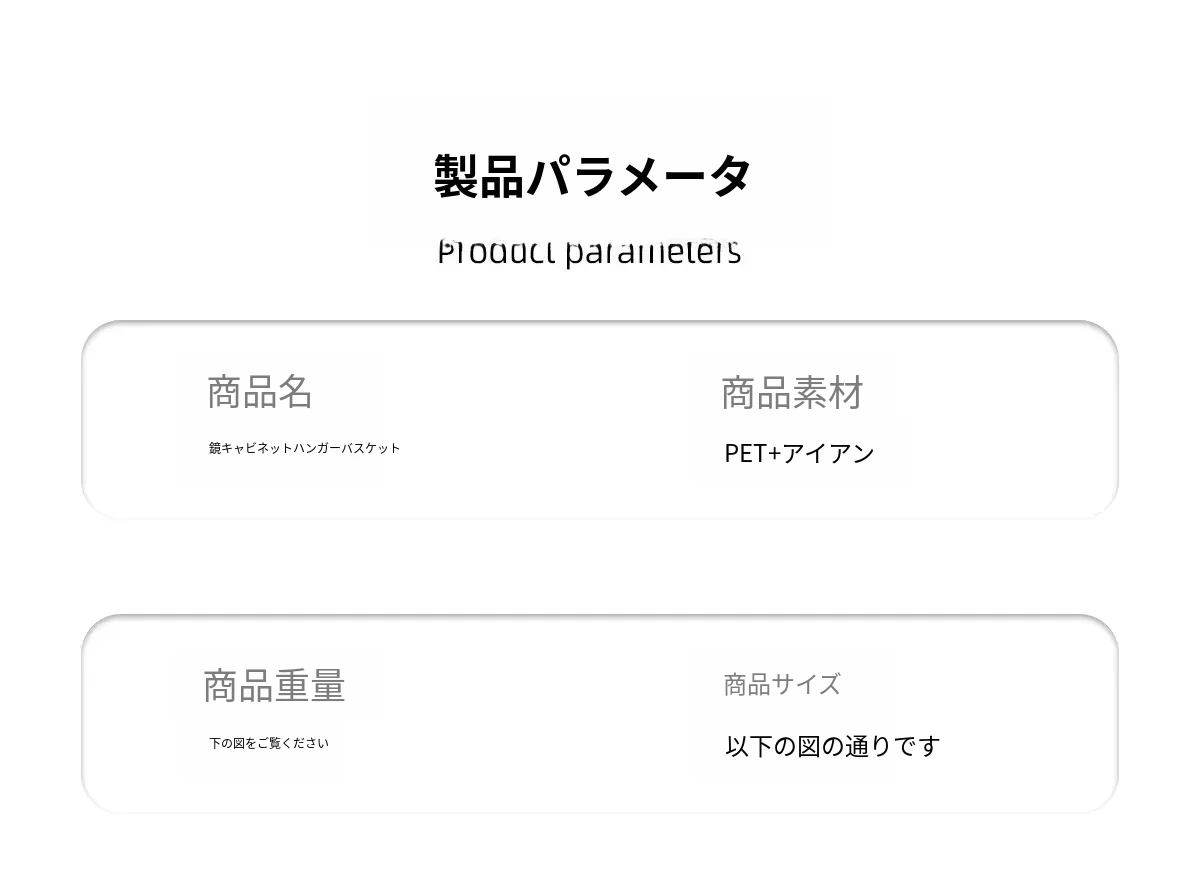
Task: Click the product name "鏡キャビネットハンガーバスケット"
Action: coord(304,448)
